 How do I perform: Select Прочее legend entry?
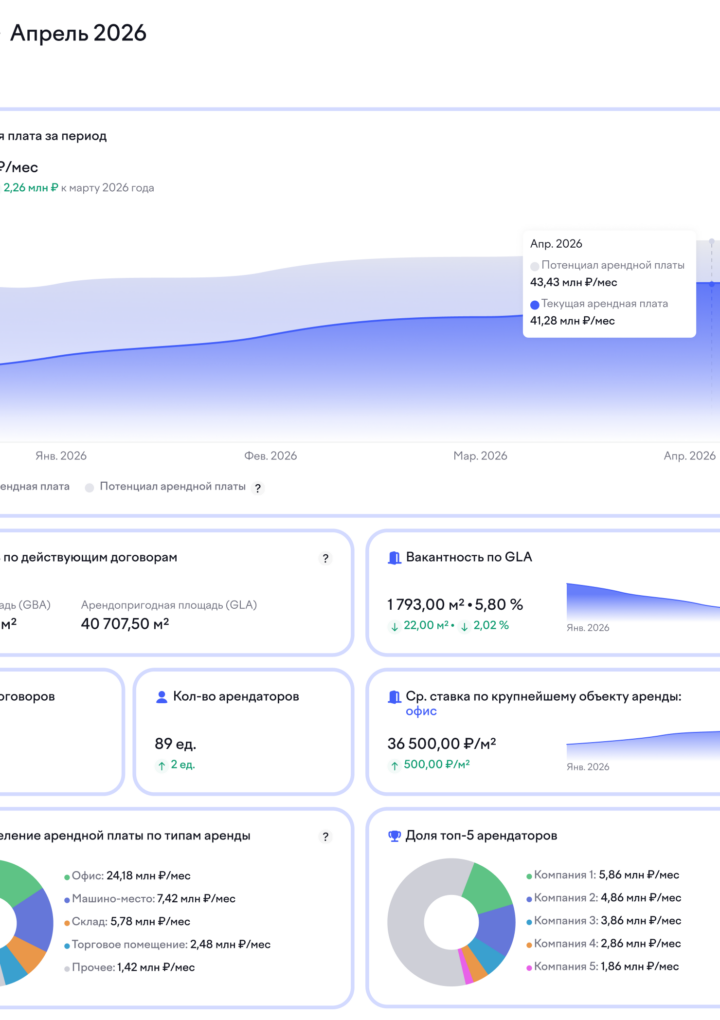[x=129, y=967]
